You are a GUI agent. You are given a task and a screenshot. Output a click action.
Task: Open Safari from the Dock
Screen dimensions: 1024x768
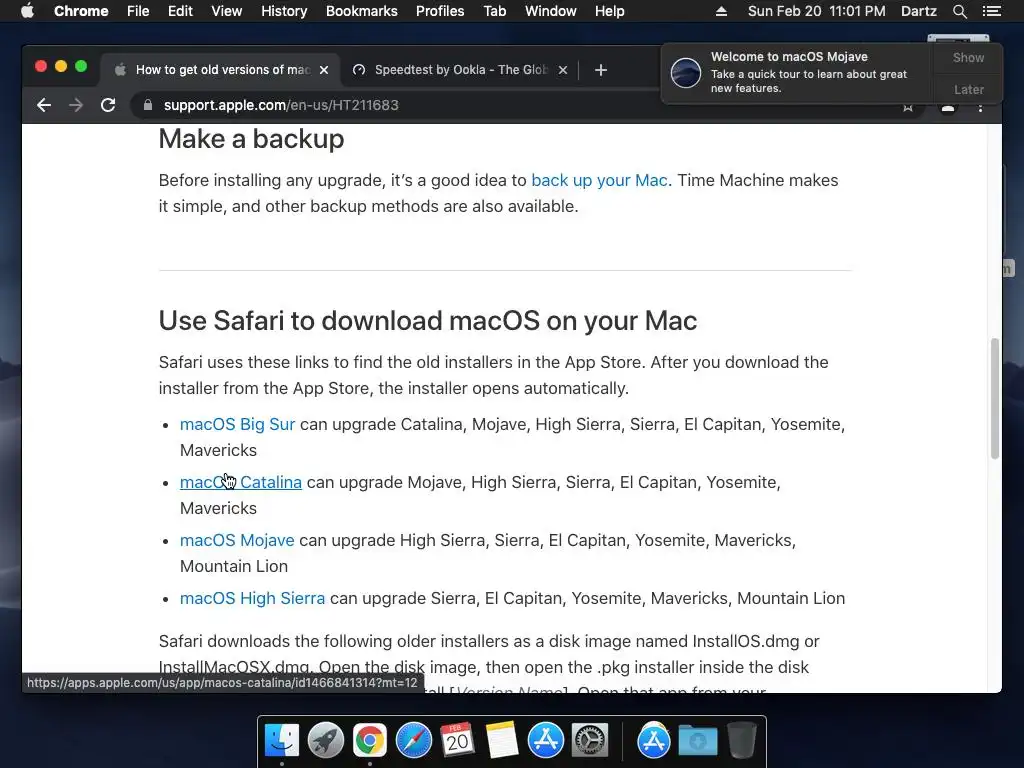click(413, 741)
